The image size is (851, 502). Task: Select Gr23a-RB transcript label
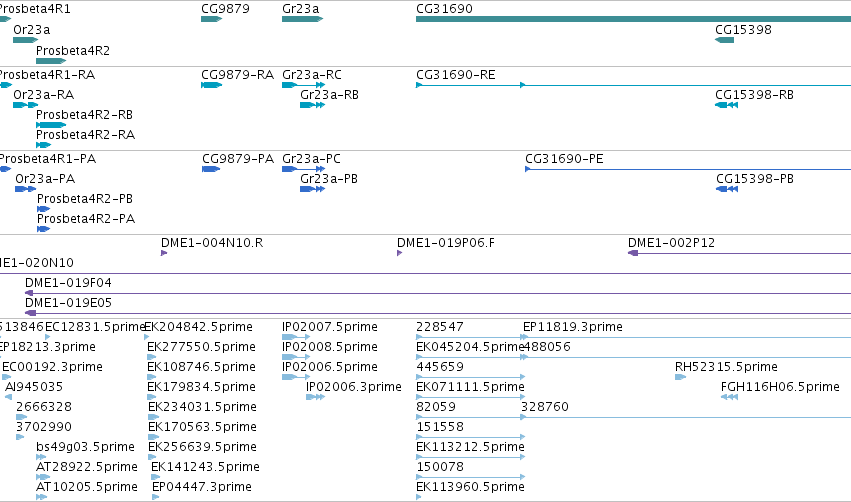click(x=329, y=94)
